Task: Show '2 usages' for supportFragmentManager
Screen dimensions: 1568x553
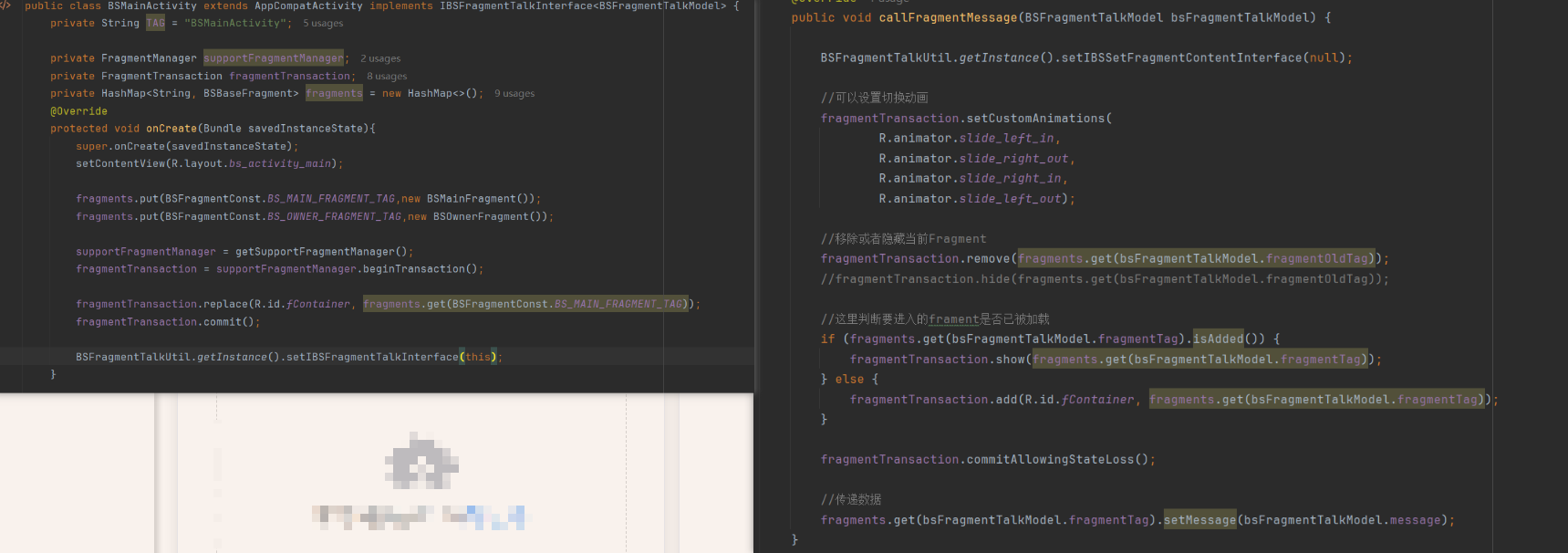Action: tap(380, 58)
